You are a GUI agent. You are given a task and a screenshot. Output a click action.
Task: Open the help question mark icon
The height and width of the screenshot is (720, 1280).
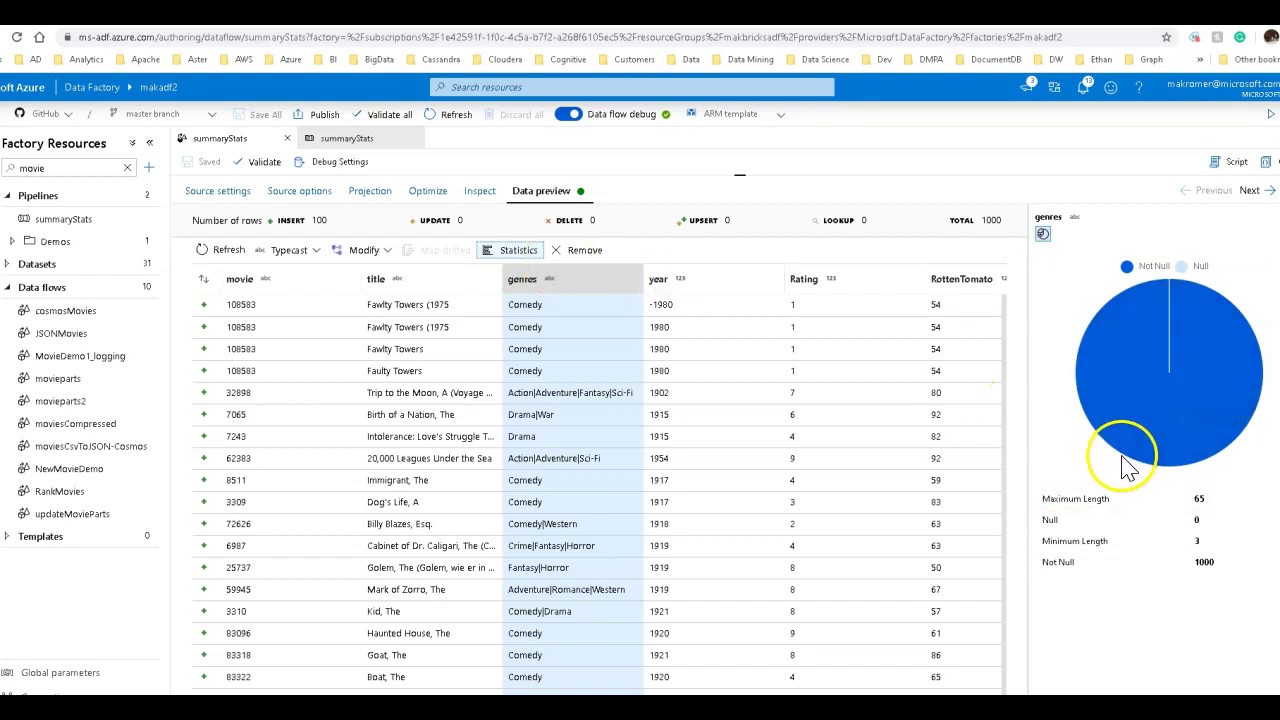pyautogui.click(x=1138, y=87)
